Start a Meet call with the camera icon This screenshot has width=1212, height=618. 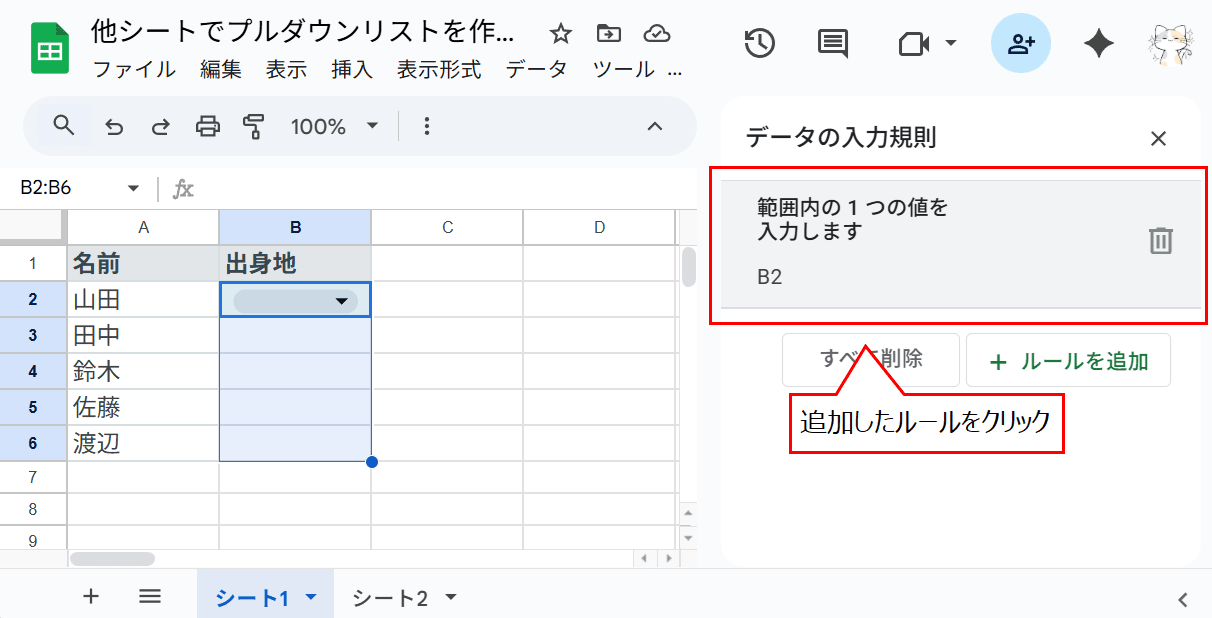(915, 44)
